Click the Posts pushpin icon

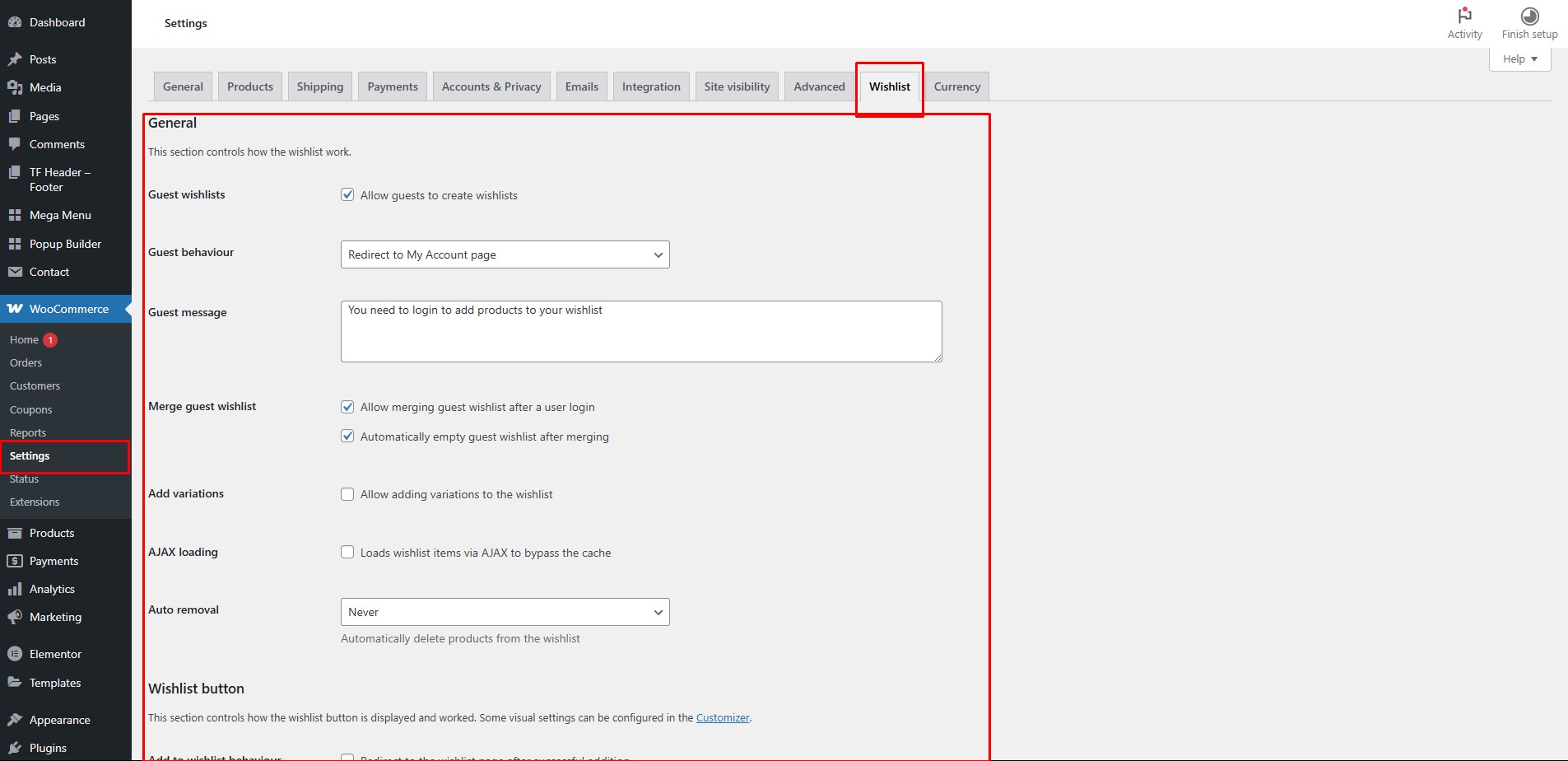click(15, 59)
